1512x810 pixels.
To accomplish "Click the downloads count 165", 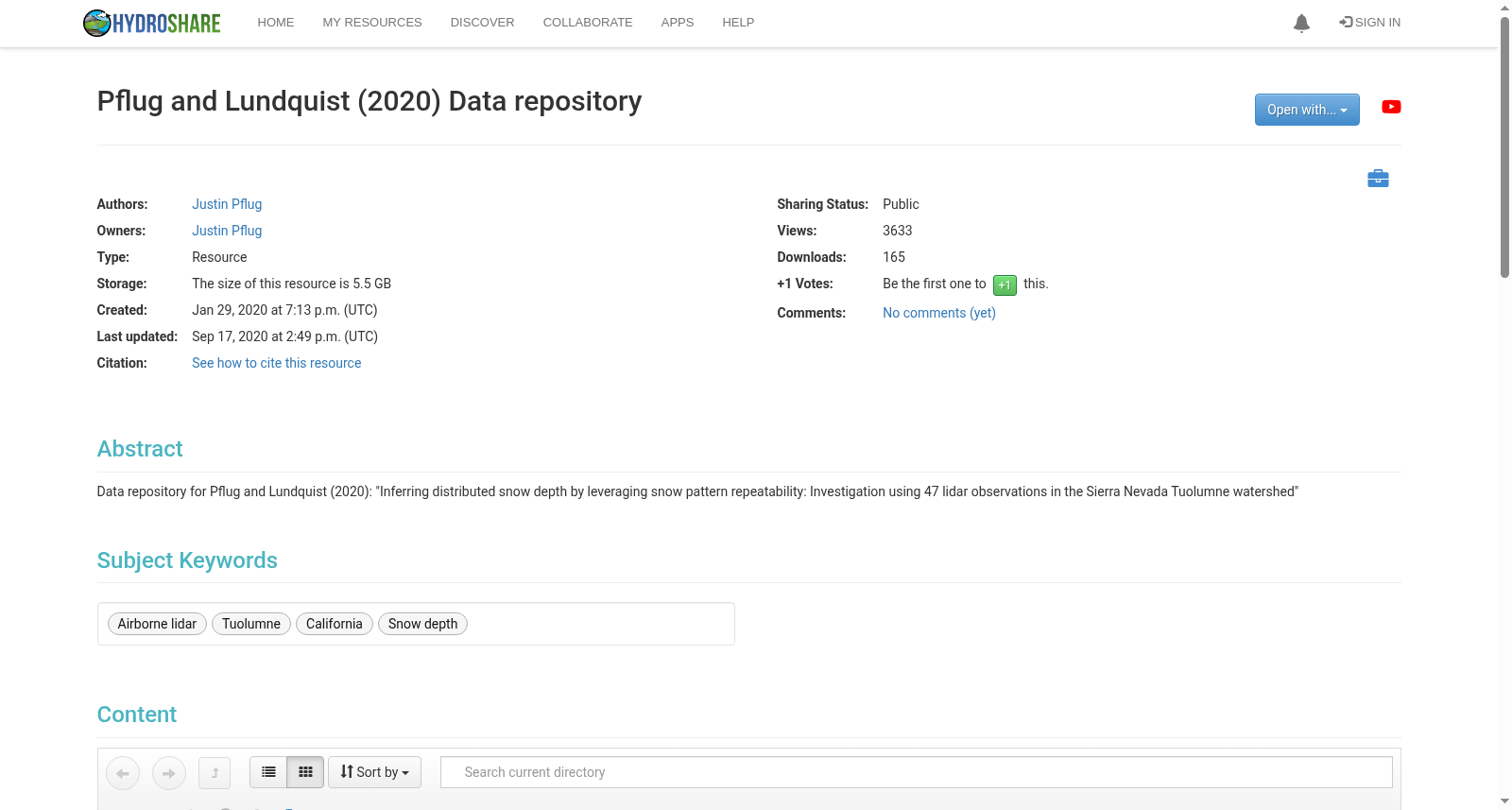I will click(894, 257).
